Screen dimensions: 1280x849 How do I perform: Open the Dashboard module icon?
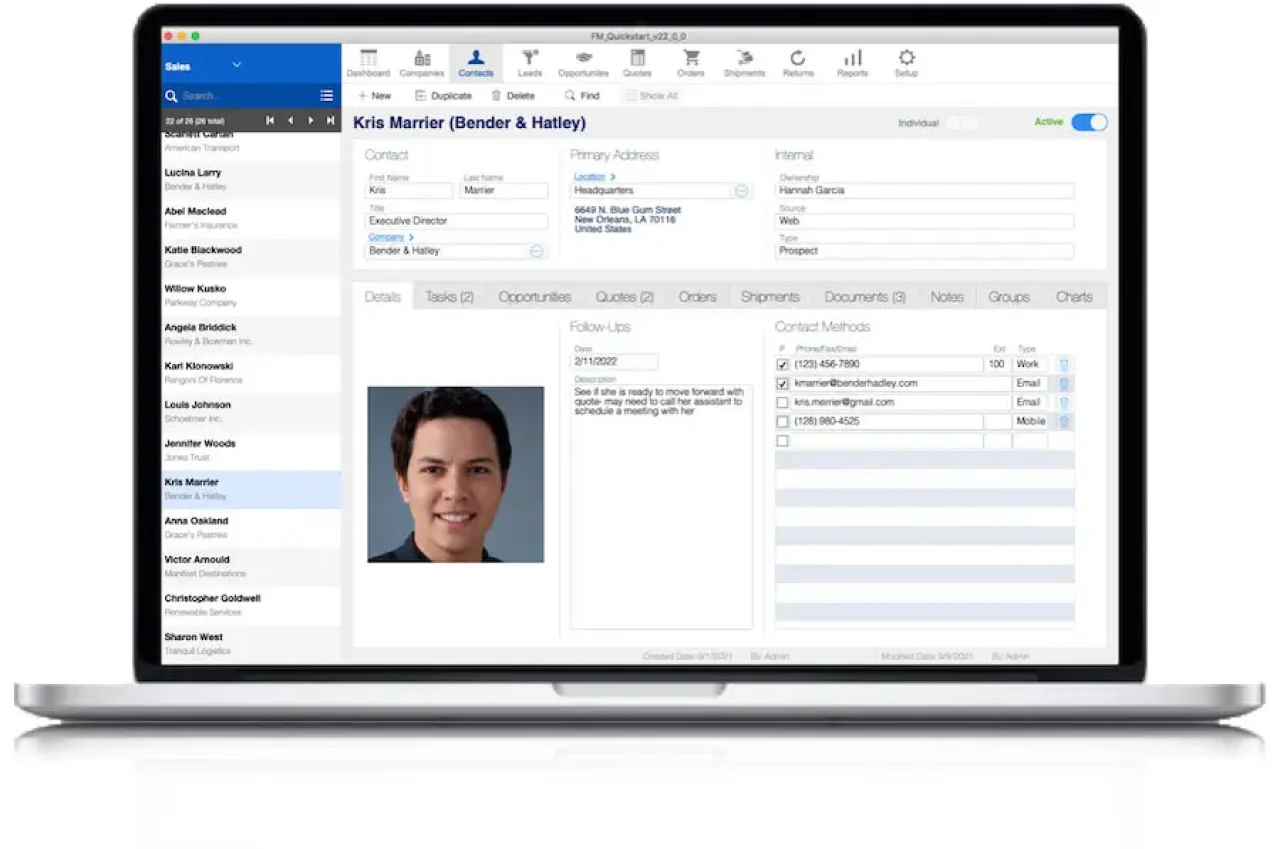click(x=368, y=60)
